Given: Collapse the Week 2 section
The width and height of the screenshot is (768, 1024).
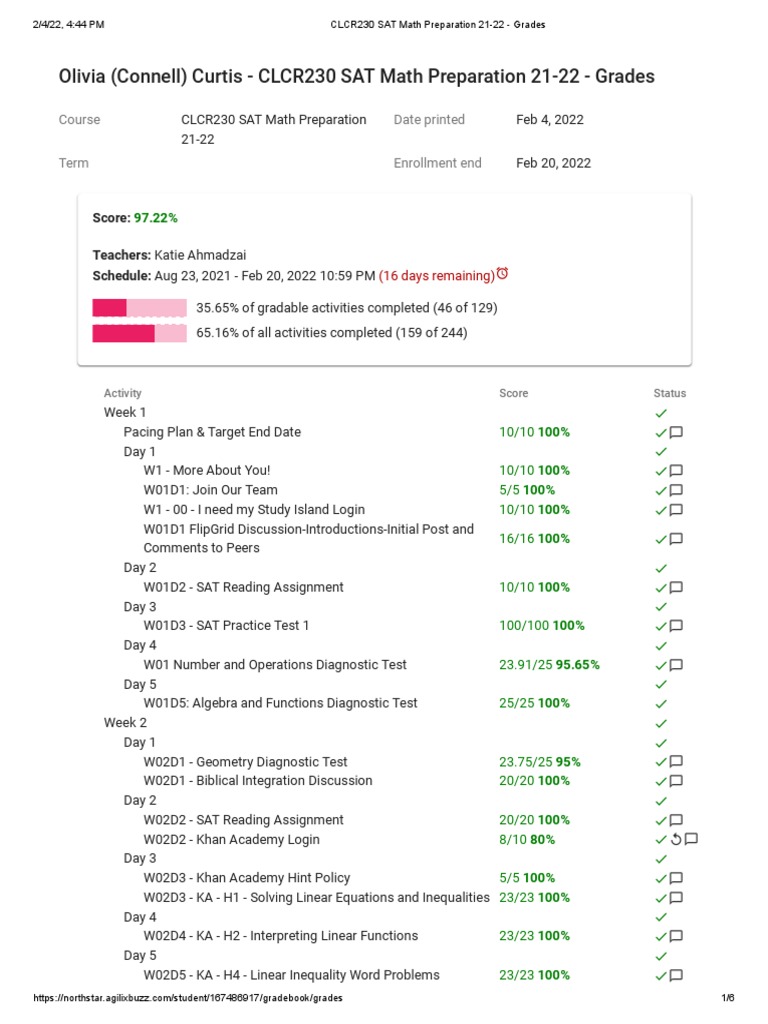Looking at the screenshot, I should (x=125, y=722).
